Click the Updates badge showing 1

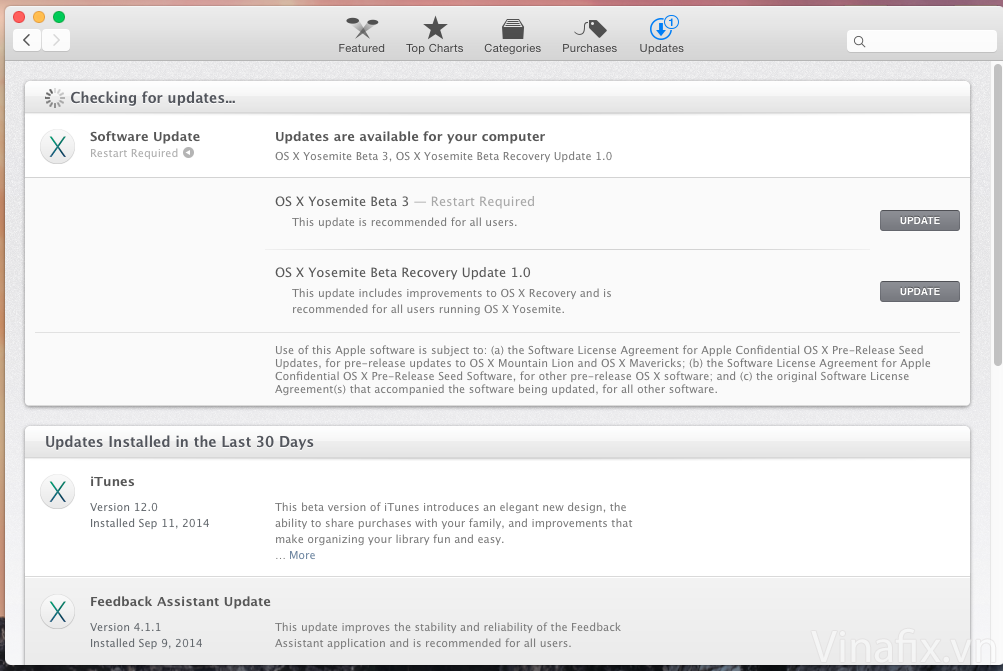coord(670,22)
